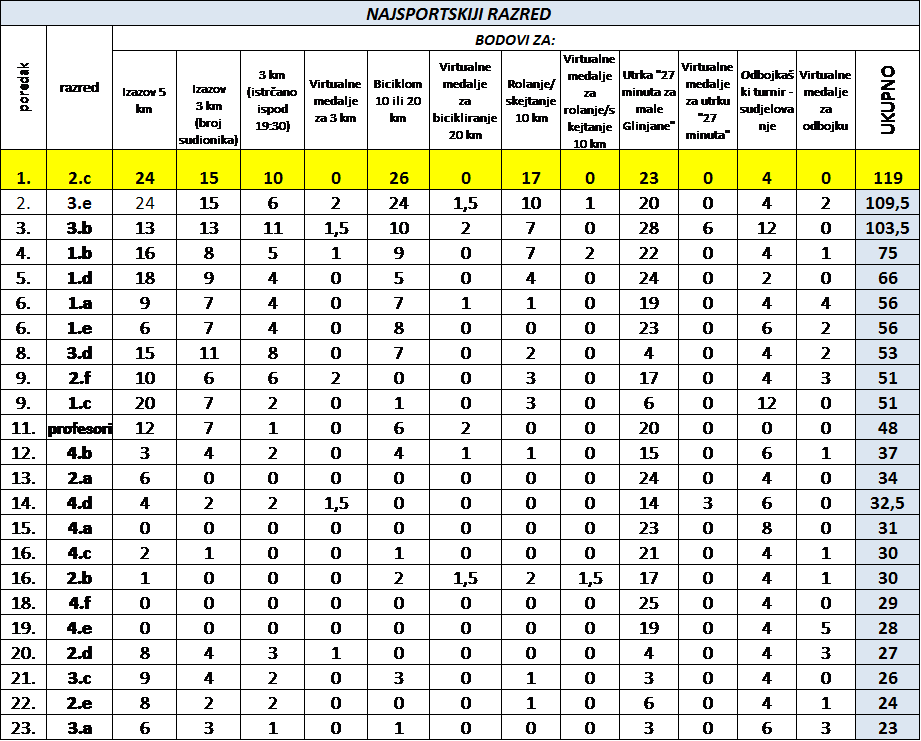Image resolution: width=921 pixels, height=741 pixels.
Task: Select total cell with value 27
Action: [888, 653]
